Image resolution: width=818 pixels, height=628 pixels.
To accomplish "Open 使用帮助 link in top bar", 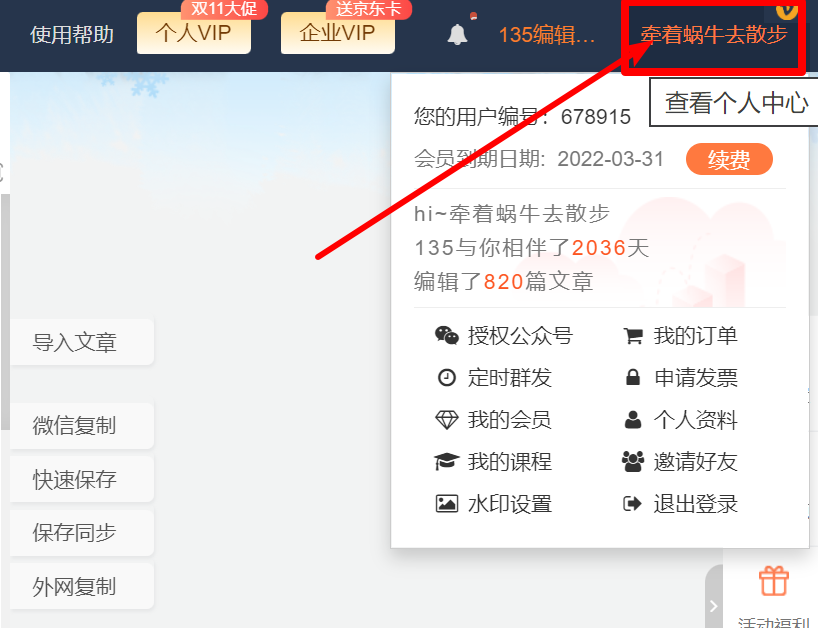I will 72,35.
